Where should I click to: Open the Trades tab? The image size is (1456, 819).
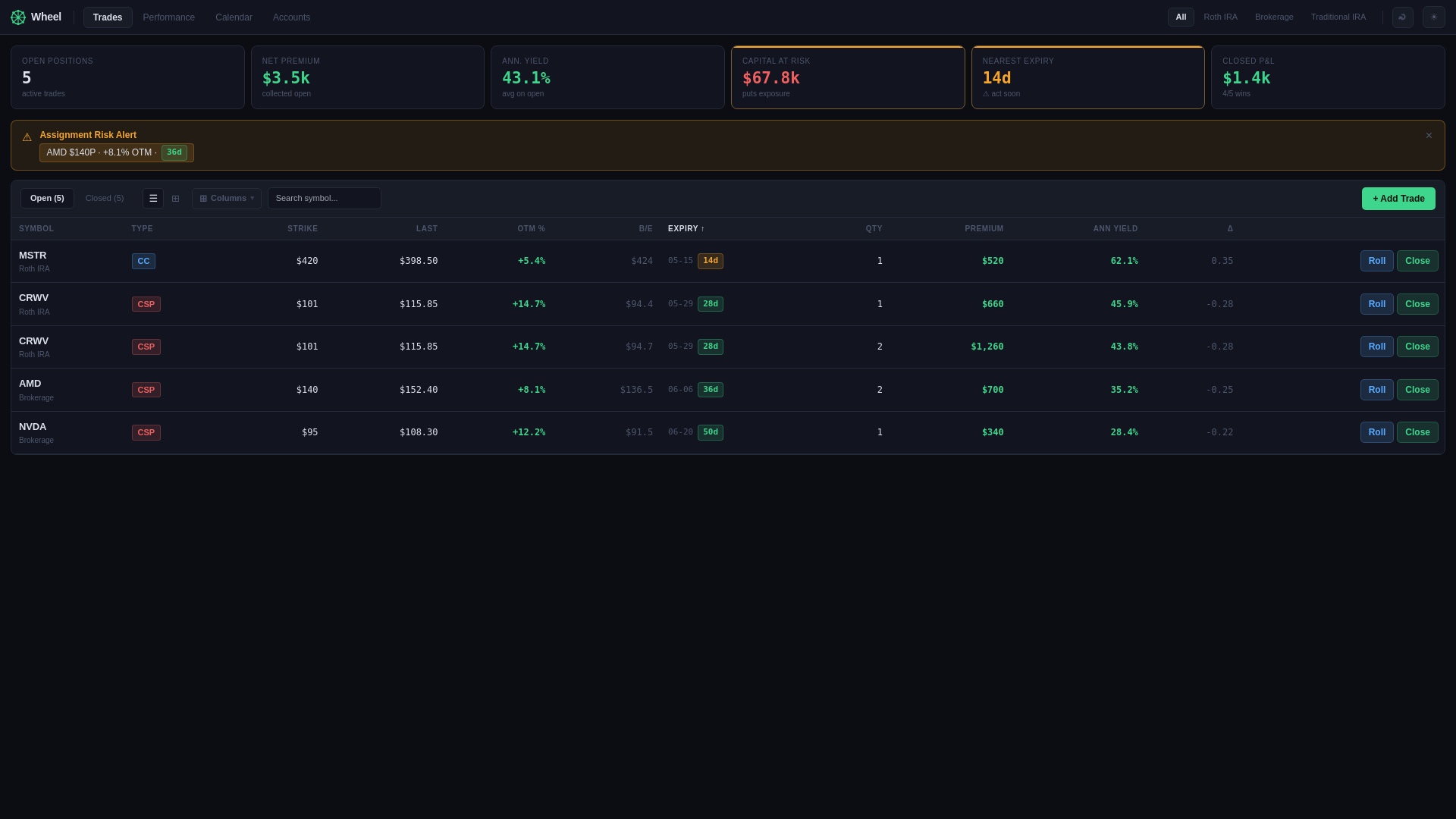tap(108, 17)
